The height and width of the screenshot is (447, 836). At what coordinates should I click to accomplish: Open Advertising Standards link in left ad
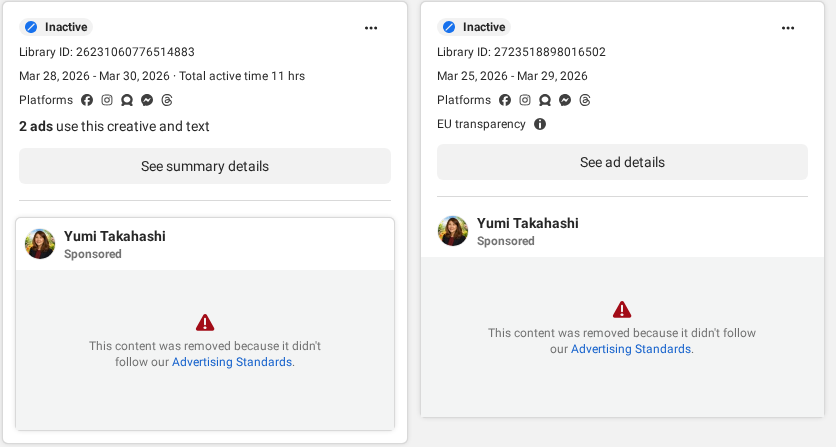232,362
